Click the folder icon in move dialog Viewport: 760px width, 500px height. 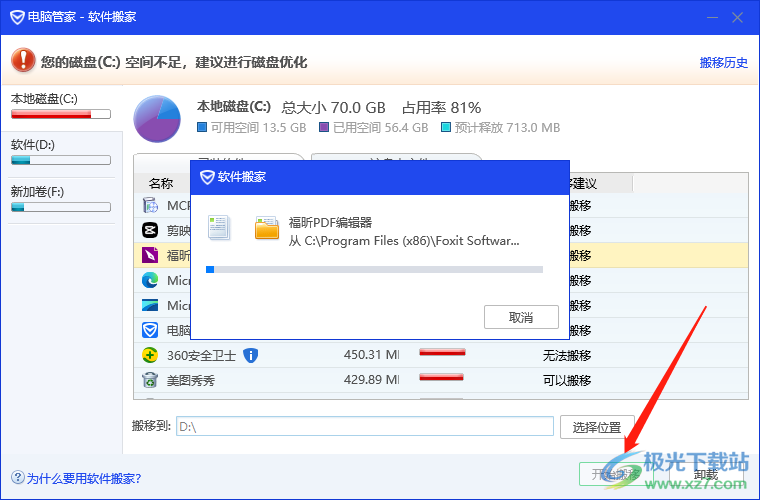[267, 228]
